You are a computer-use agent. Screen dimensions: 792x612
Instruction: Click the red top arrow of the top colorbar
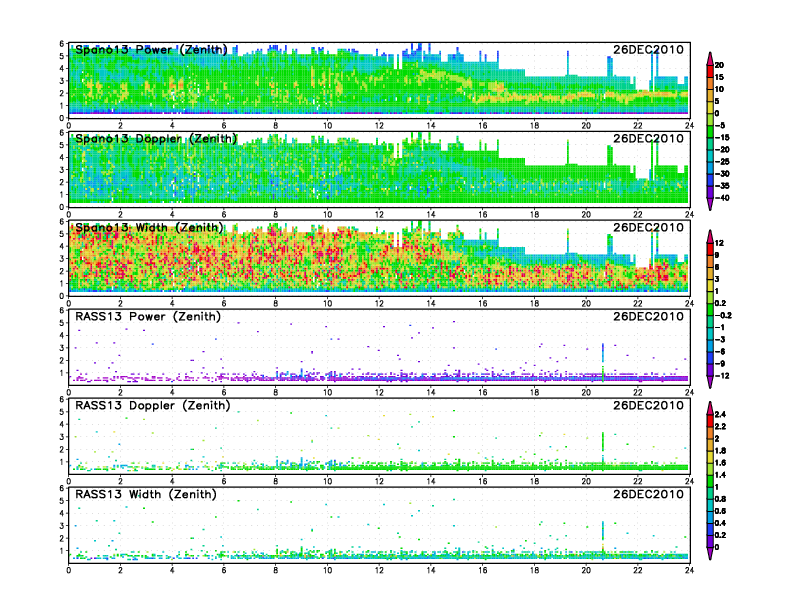[x=710, y=55]
